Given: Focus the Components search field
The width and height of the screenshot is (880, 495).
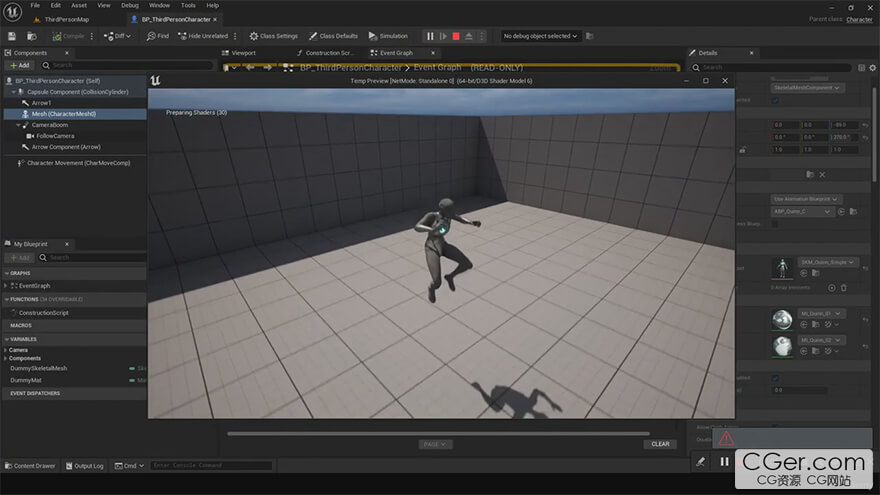Looking at the screenshot, I should tap(128, 65).
